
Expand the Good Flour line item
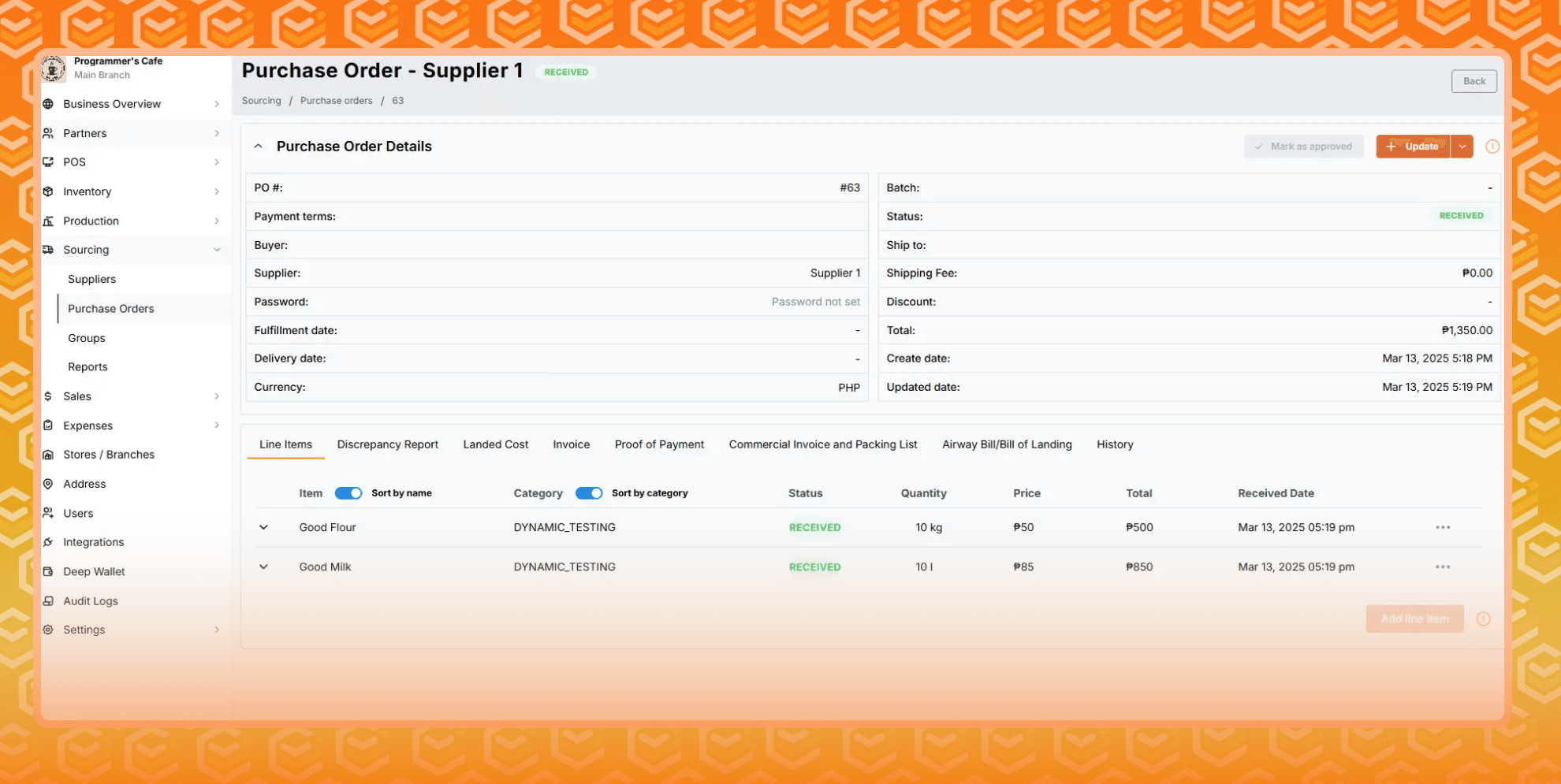[x=264, y=527]
